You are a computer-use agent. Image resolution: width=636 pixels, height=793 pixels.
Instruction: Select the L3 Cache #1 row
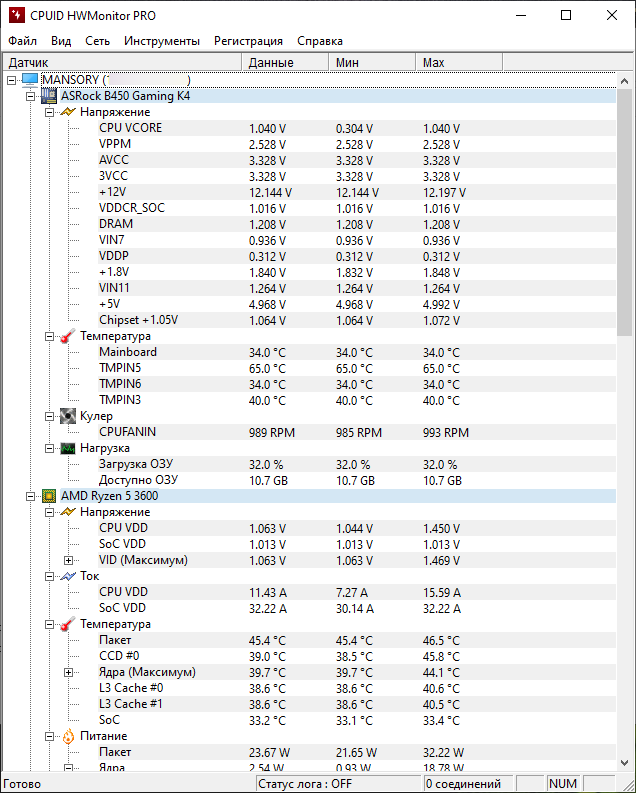click(357, 704)
